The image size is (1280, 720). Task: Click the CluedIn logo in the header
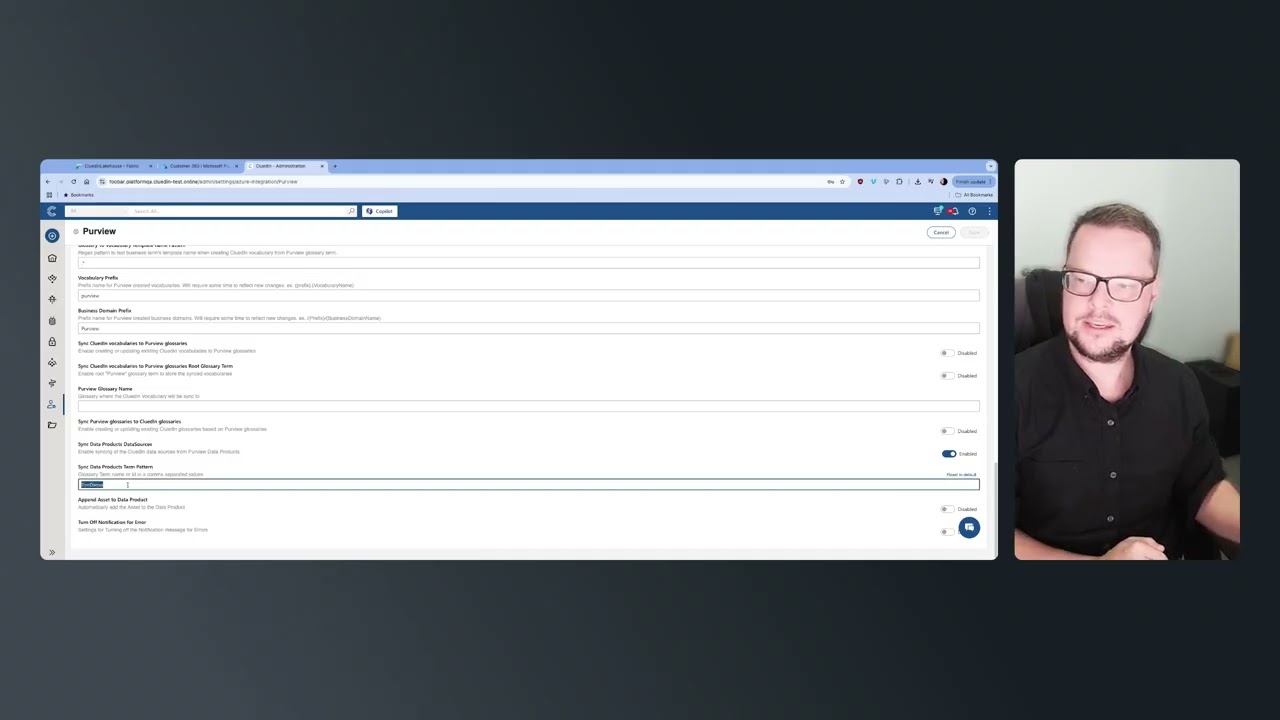tap(52, 211)
